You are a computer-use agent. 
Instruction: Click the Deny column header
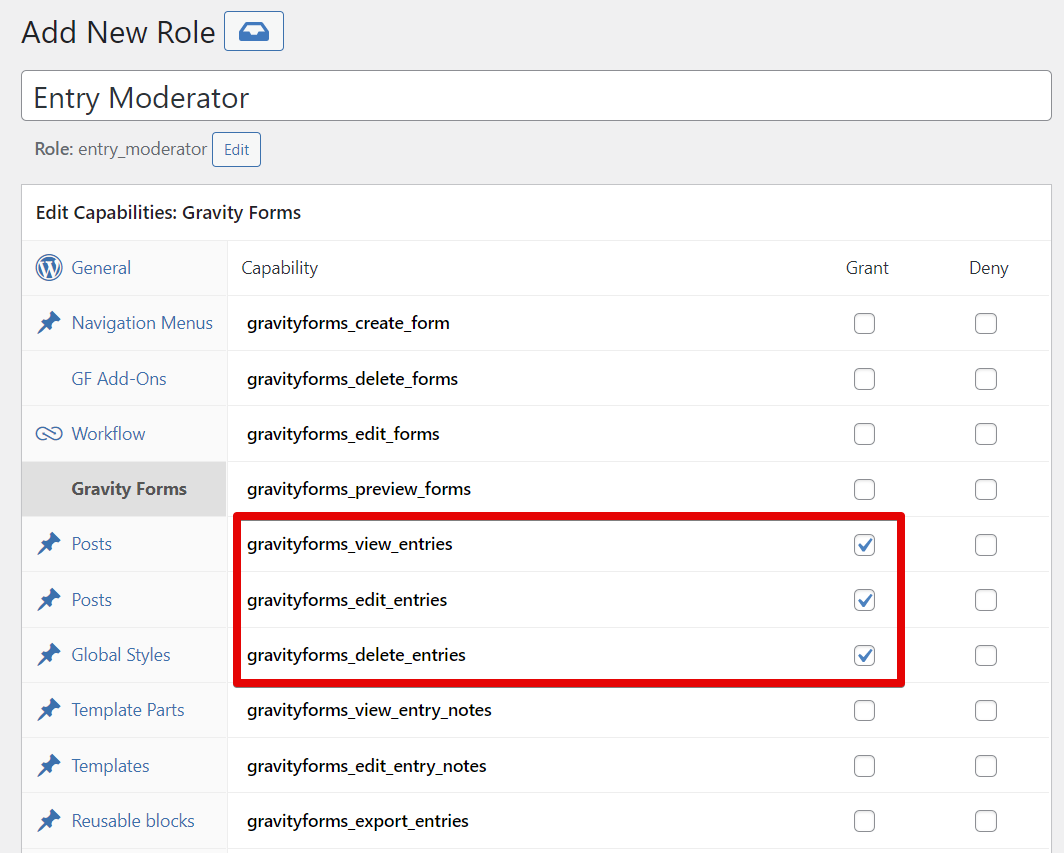[989, 268]
